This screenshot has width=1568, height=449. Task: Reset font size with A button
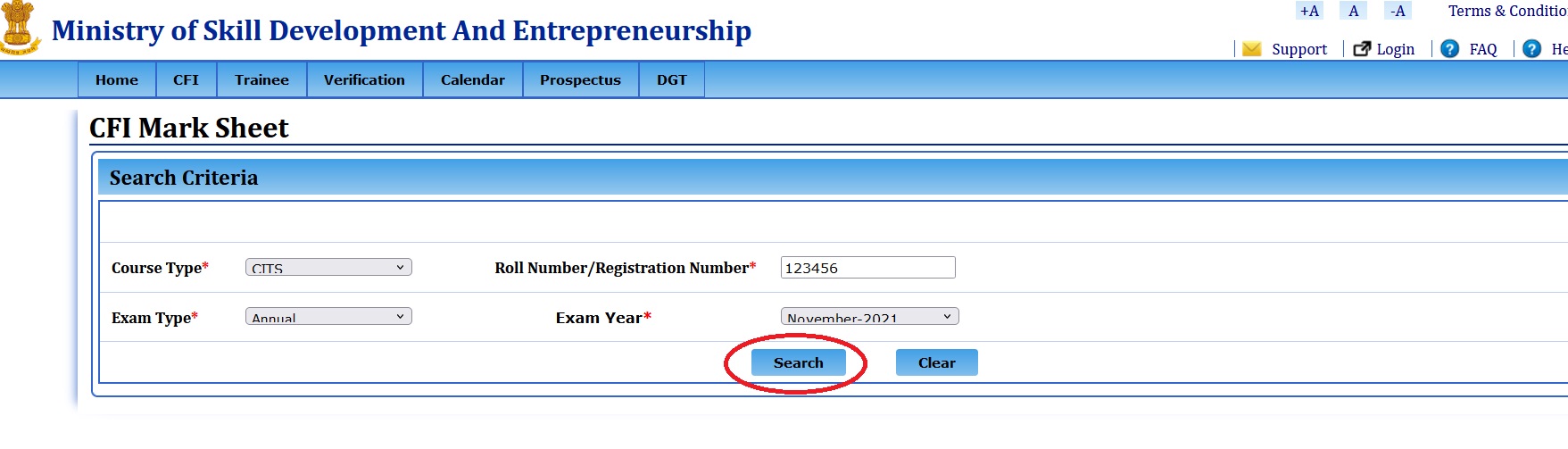(x=1353, y=11)
